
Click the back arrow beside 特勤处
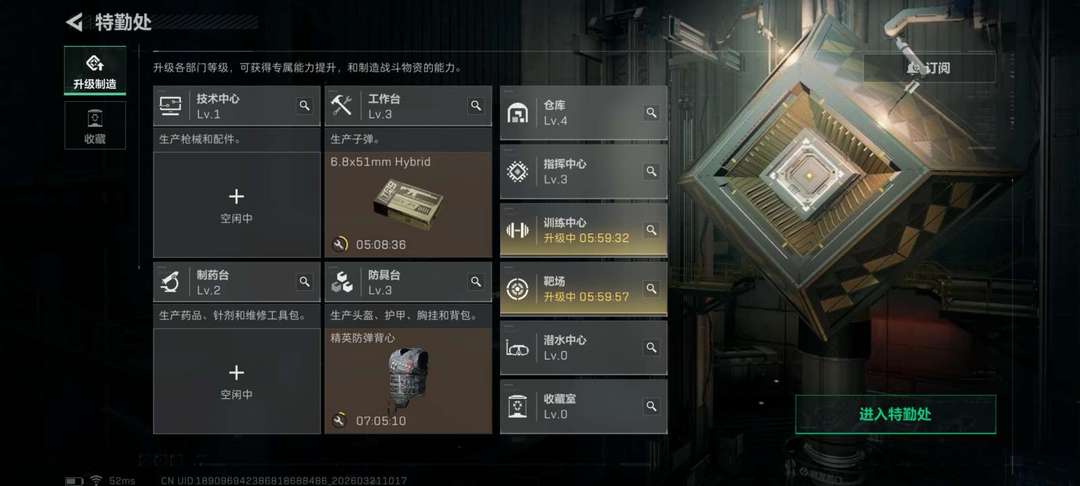(74, 22)
